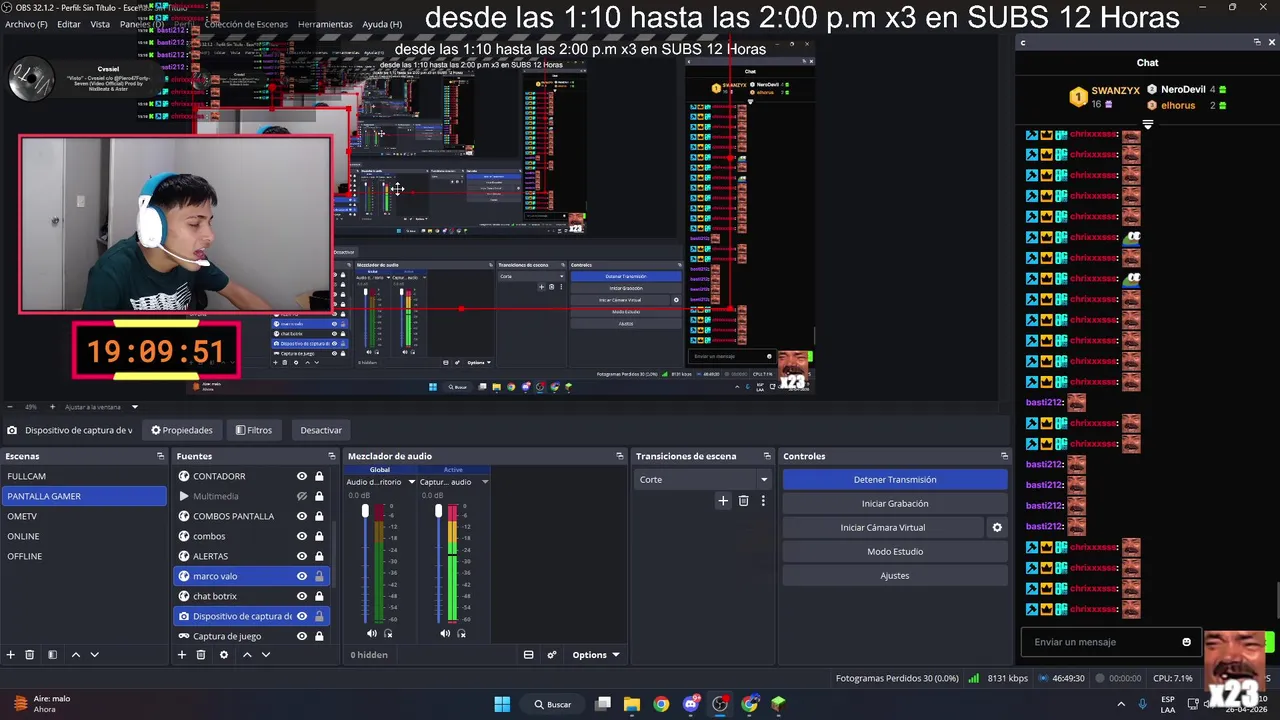Image resolution: width=1280 pixels, height=720 pixels.
Task: Unlock the combos source
Action: 319,536
